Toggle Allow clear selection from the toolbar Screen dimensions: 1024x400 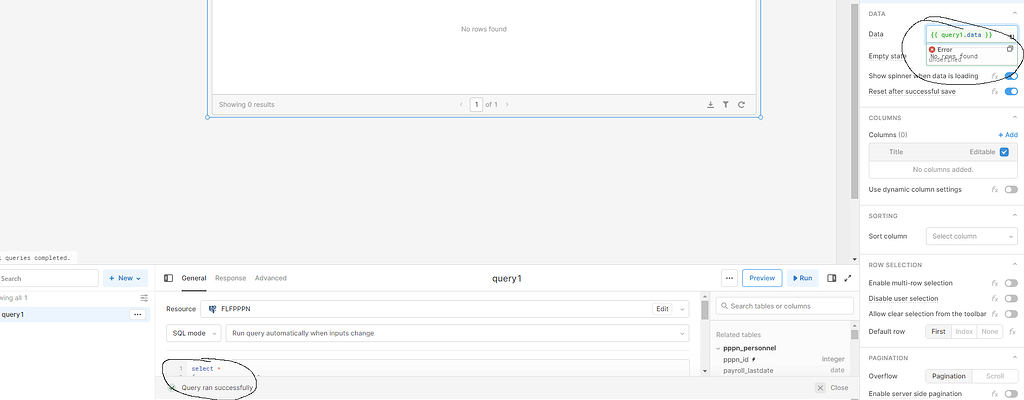click(x=1011, y=314)
